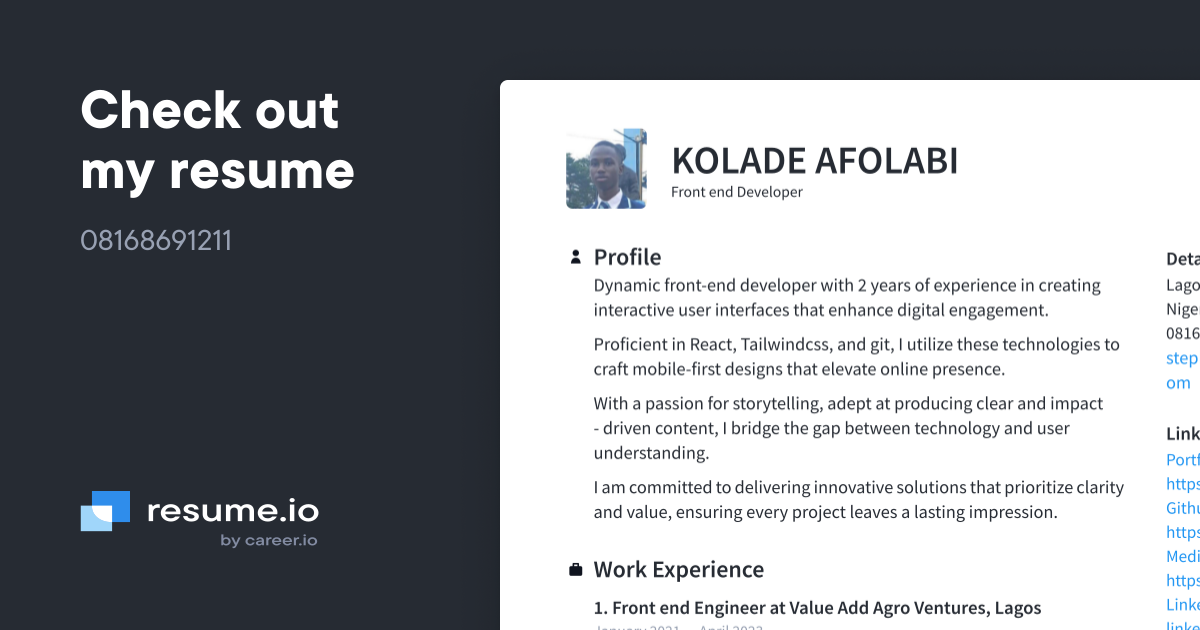Open the LinkedIn link in sidebar
This screenshot has width=1200, height=630.
click(x=1183, y=605)
